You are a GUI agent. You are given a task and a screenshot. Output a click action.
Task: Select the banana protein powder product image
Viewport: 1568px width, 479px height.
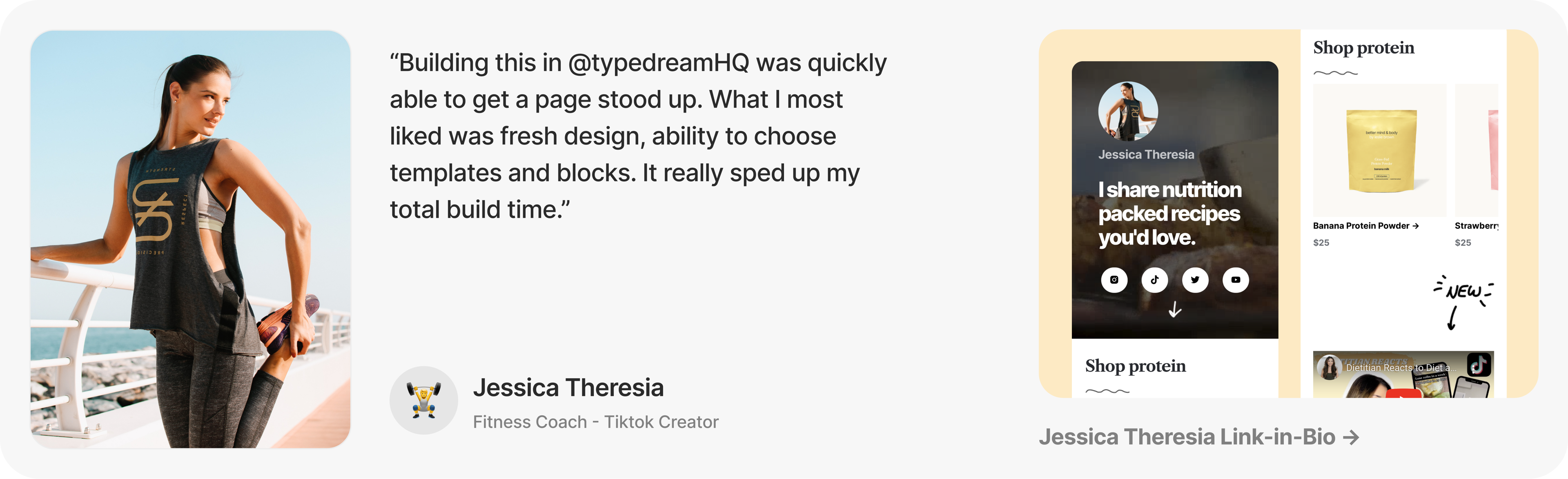(1379, 150)
